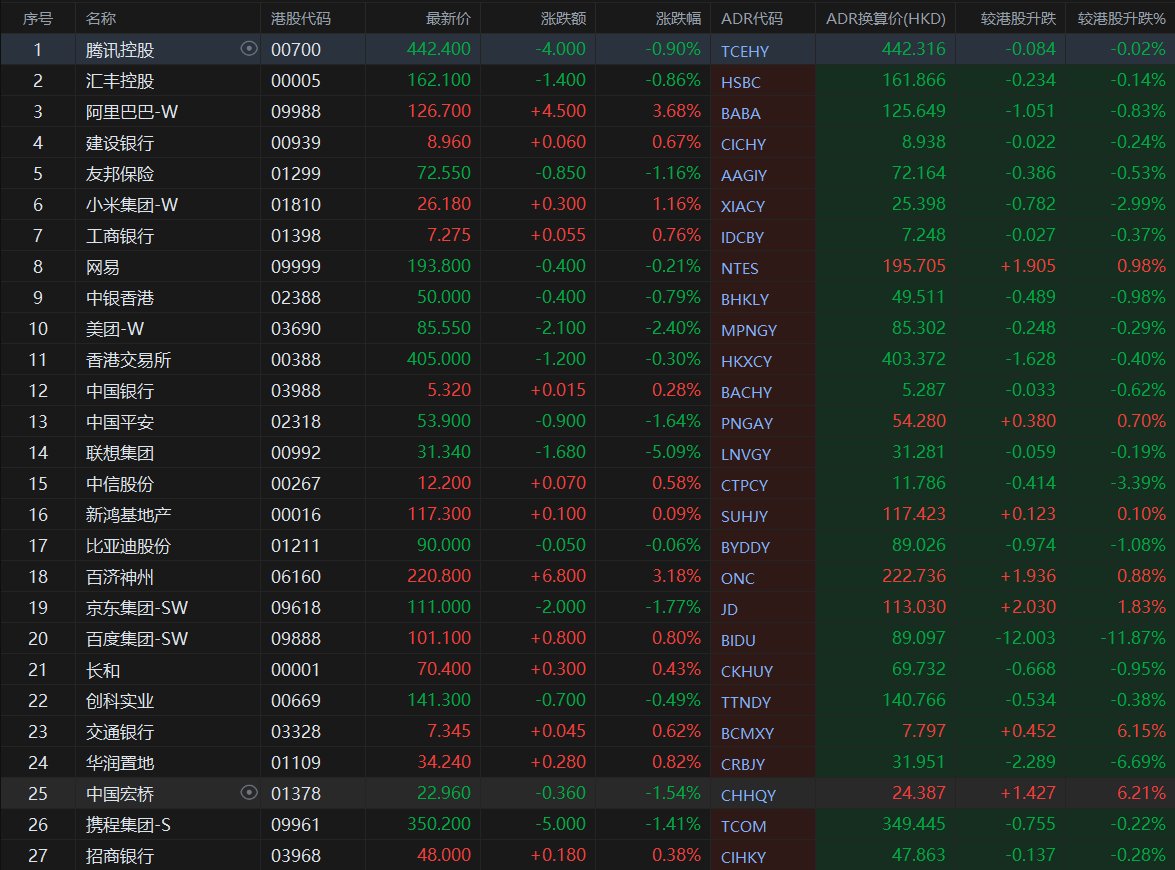Sort by 名称 column header
The width and height of the screenshot is (1175, 870).
coord(101,18)
